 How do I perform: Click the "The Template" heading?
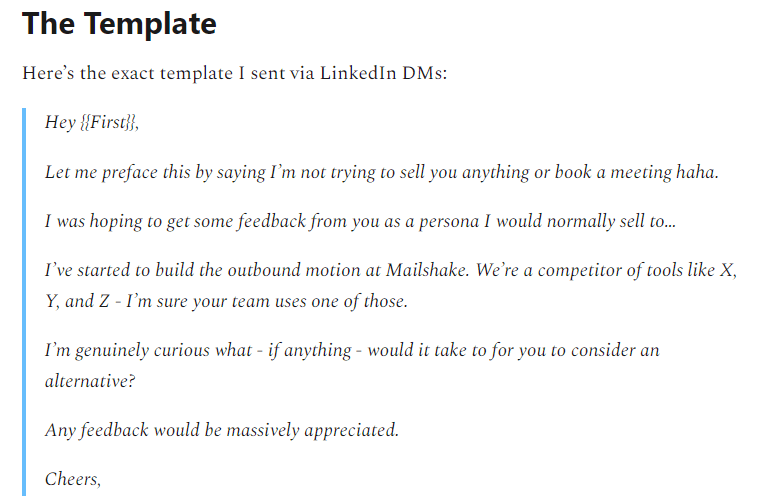[x=119, y=24]
